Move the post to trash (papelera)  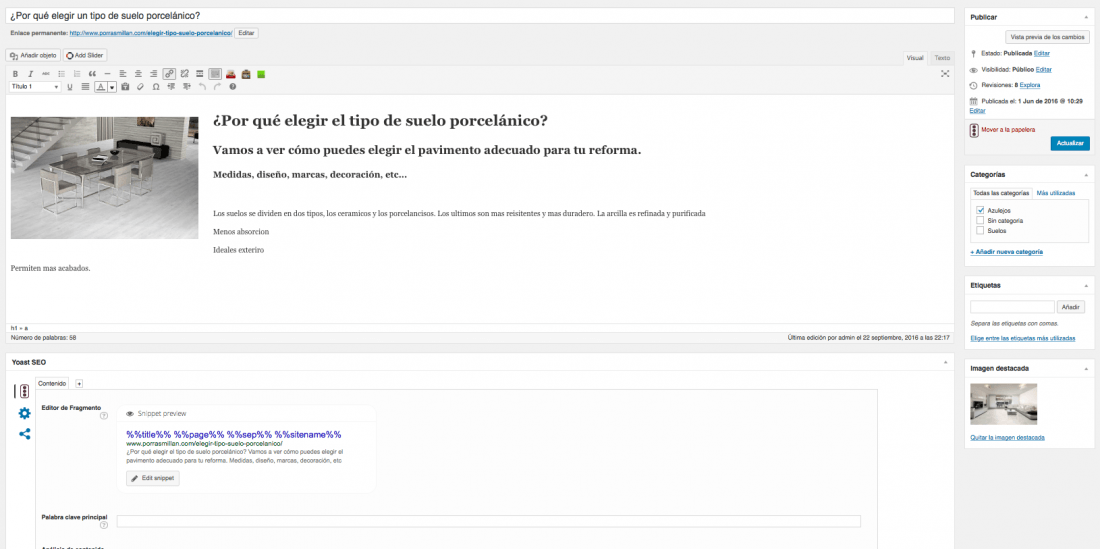(x=1007, y=129)
